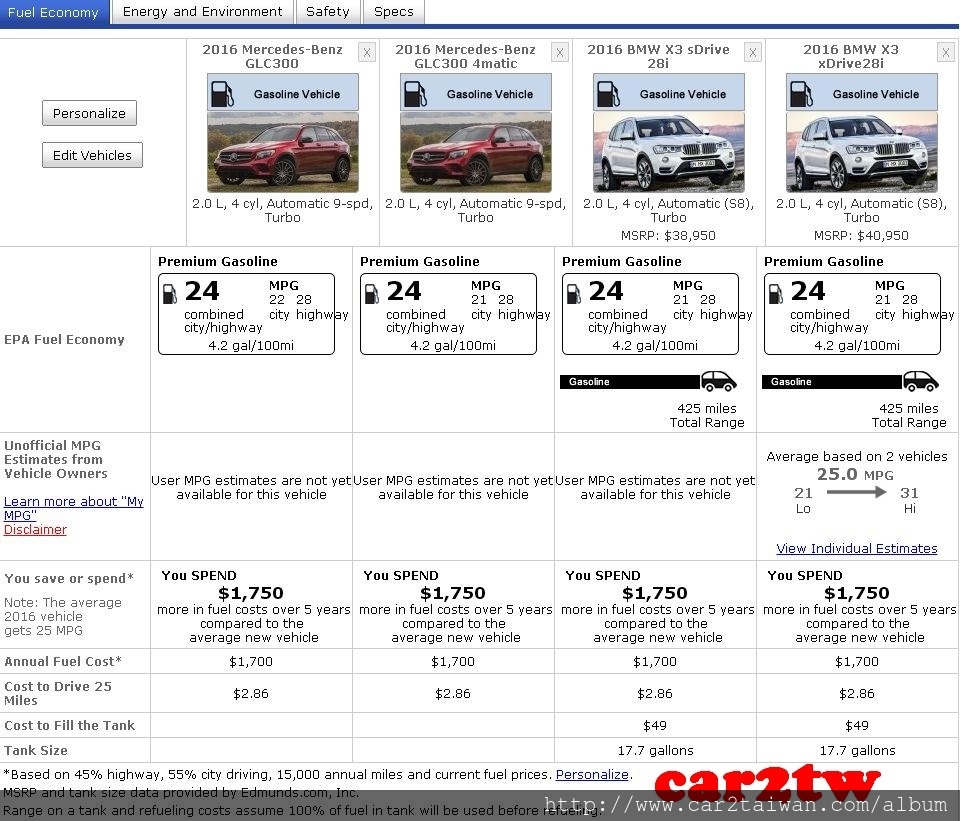The height and width of the screenshot is (821, 960).
Task: Click the 2016 Mercedes-Benz GLC300 title
Action: (x=272, y=56)
